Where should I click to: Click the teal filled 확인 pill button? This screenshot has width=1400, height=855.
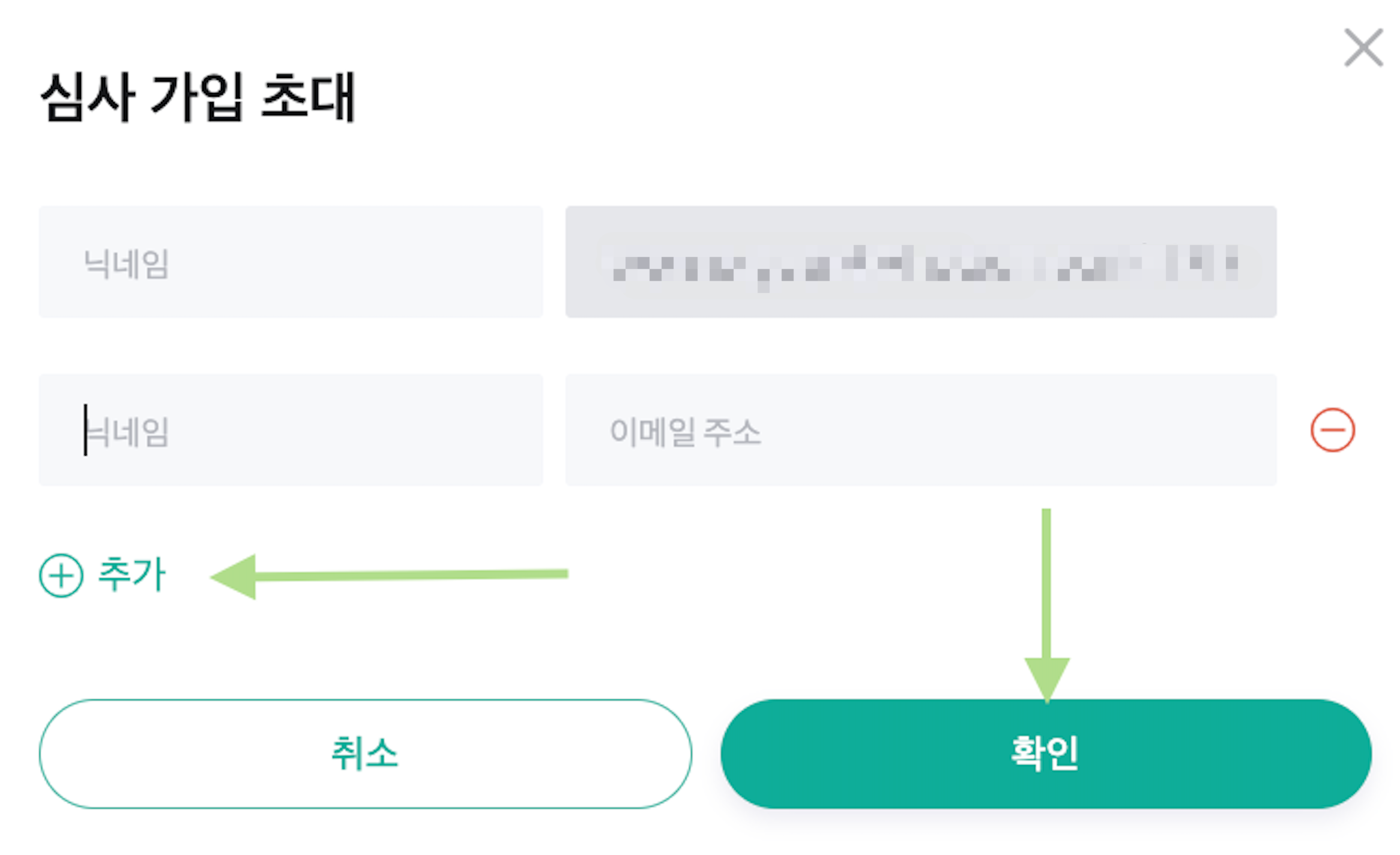(1046, 754)
